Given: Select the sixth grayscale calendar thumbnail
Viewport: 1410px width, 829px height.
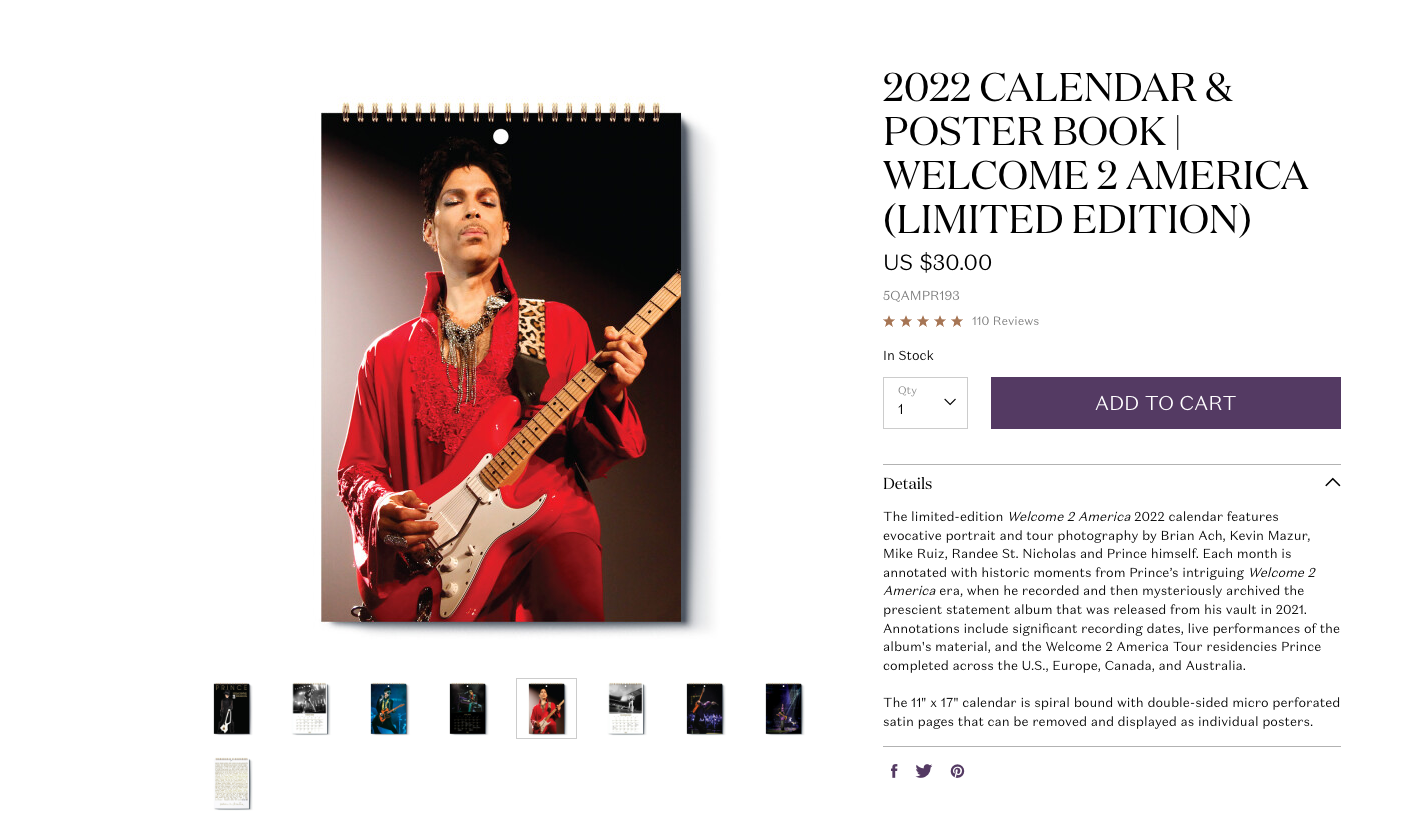Looking at the screenshot, I should (626, 709).
